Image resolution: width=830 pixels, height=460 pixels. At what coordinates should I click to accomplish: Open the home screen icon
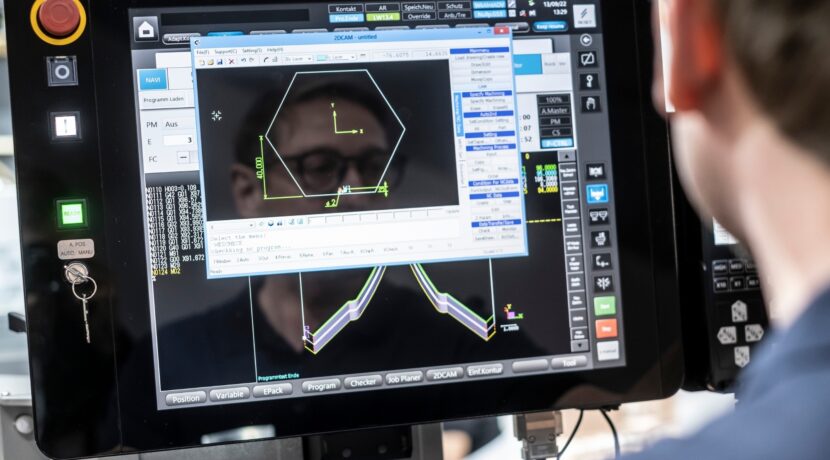click(x=146, y=30)
